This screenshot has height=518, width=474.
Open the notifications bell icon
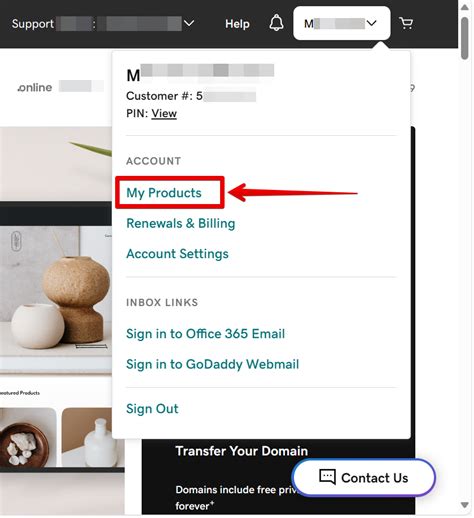[x=276, y=23]
